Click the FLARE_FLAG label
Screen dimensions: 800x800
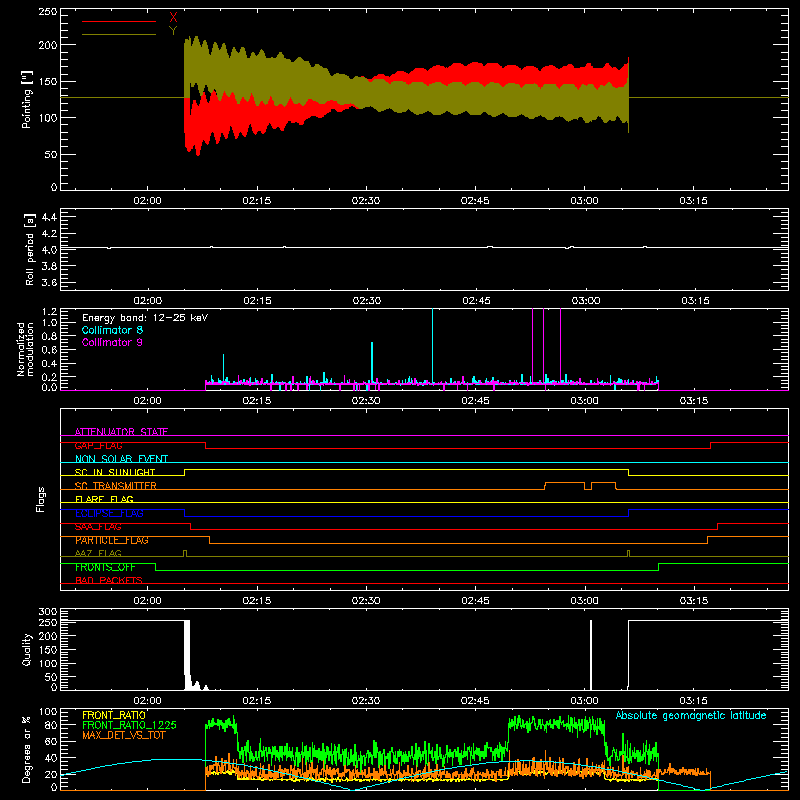pos(104,499)
